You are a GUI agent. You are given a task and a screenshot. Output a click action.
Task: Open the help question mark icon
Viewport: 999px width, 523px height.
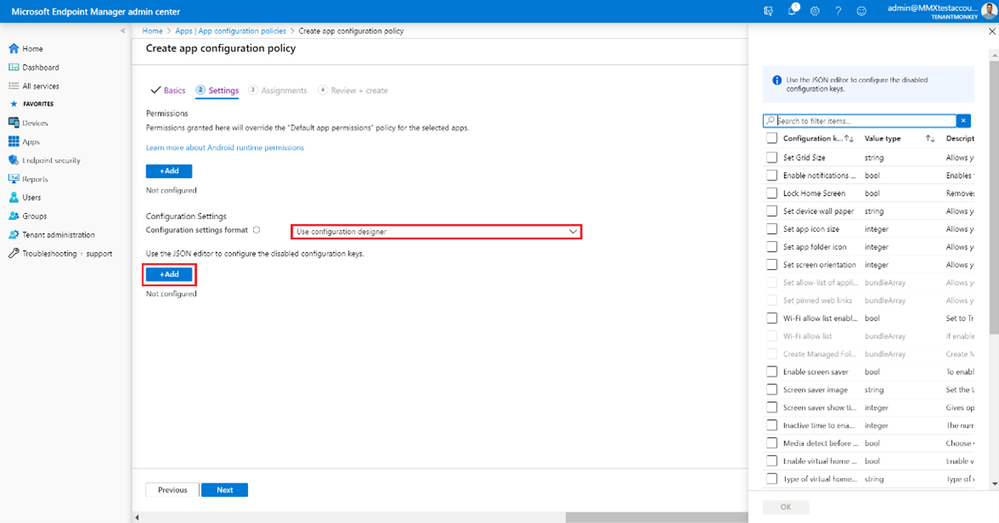[838, 11]
